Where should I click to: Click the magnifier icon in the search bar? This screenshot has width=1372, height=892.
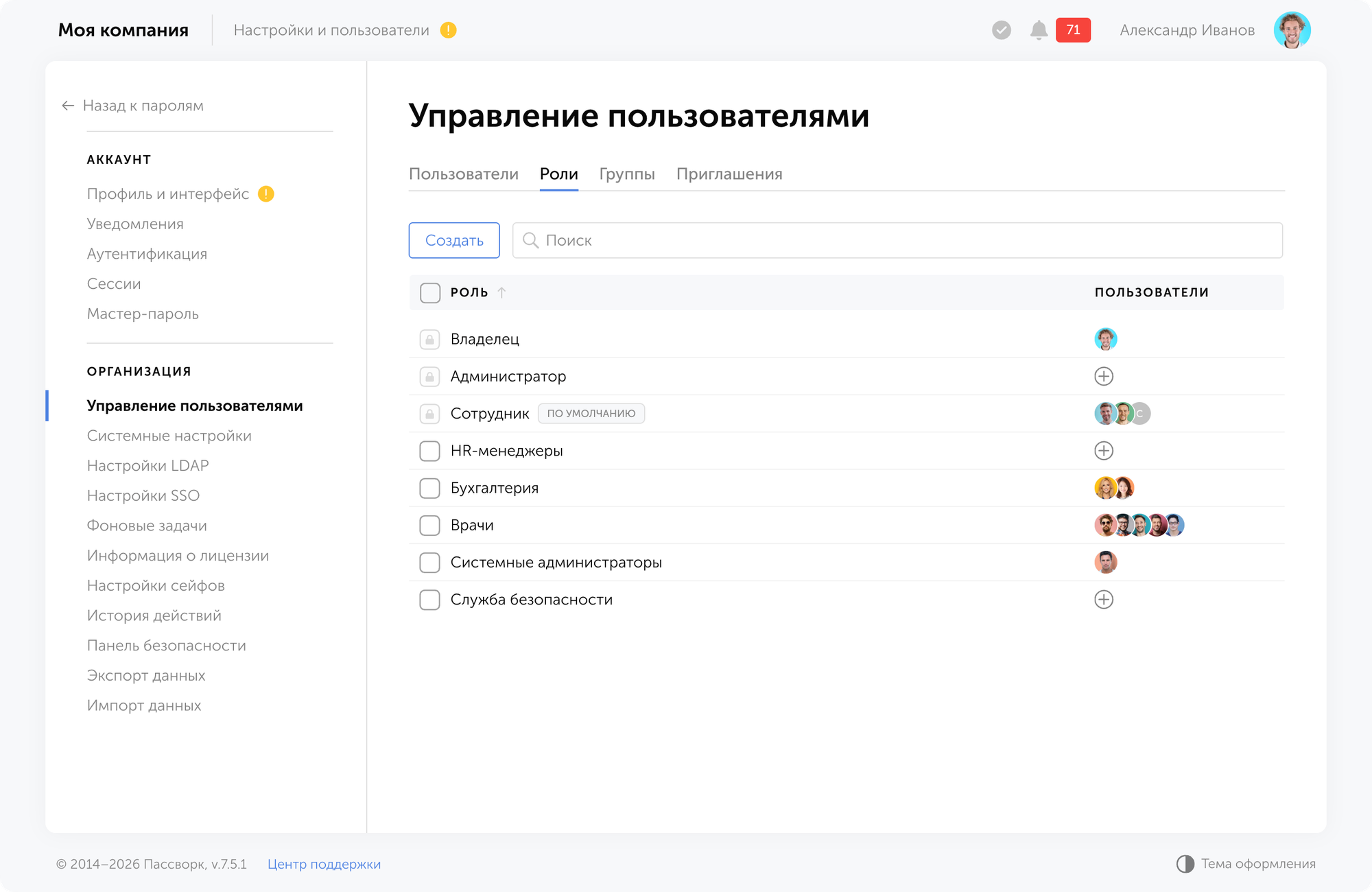(530, 240)
